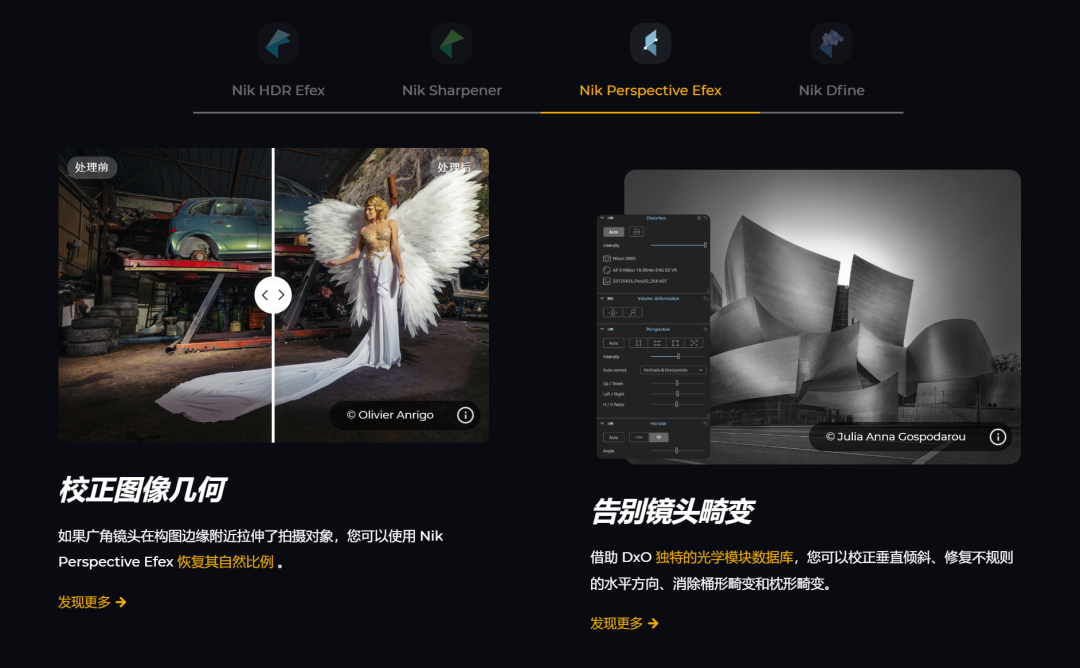
Task: Click the 校正图像几何 heading
Action: click(142, 490)
